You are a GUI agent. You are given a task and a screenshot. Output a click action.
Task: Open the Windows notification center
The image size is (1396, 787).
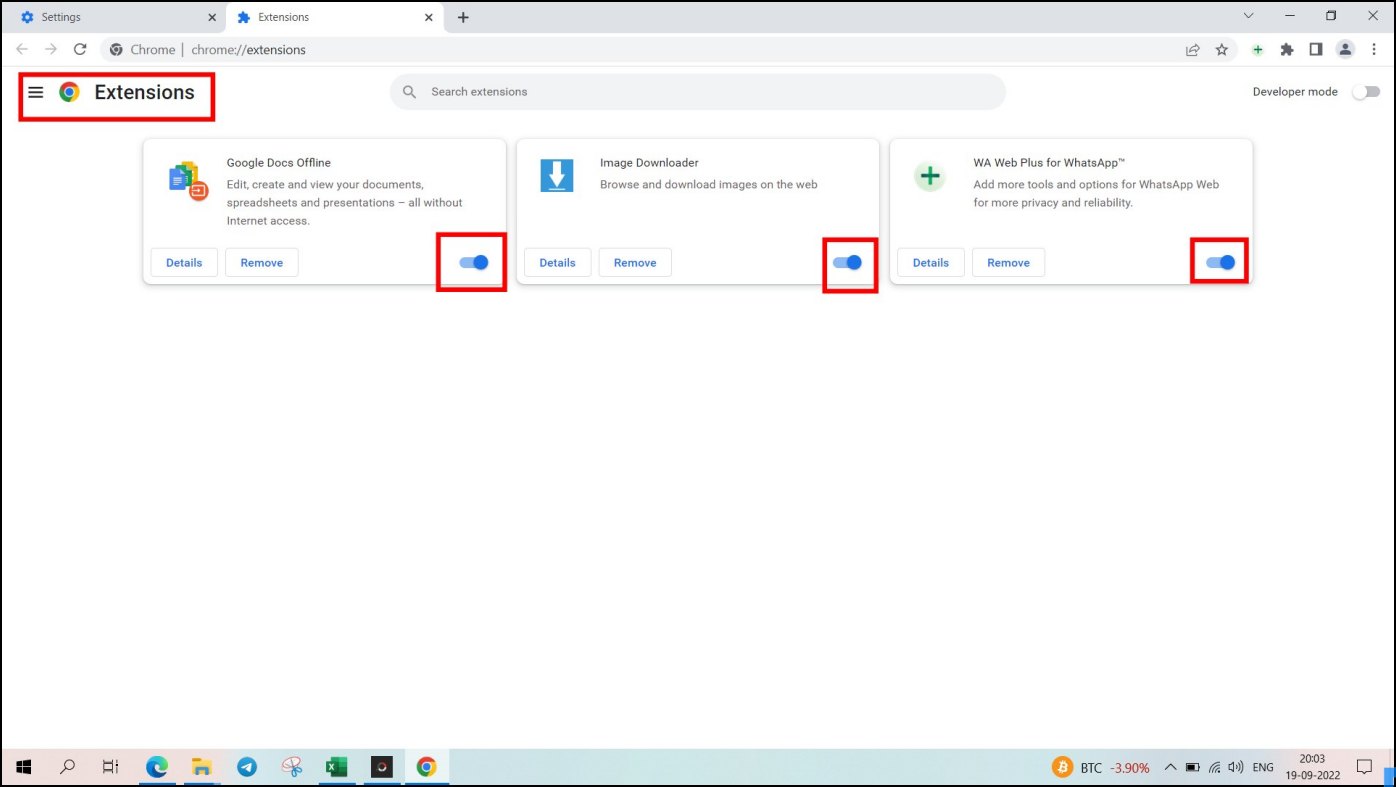pos(1364,768)
